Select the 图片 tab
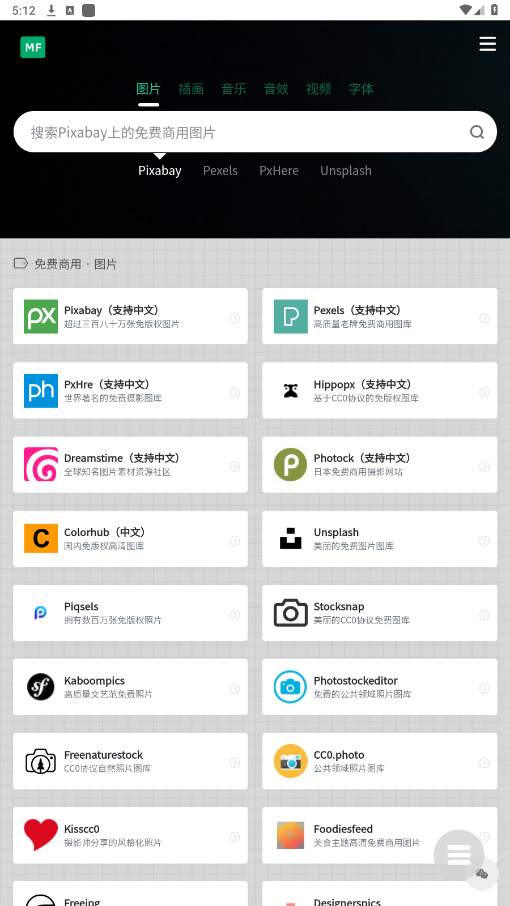This screenshot has height=906, width=510. [148, 89]
